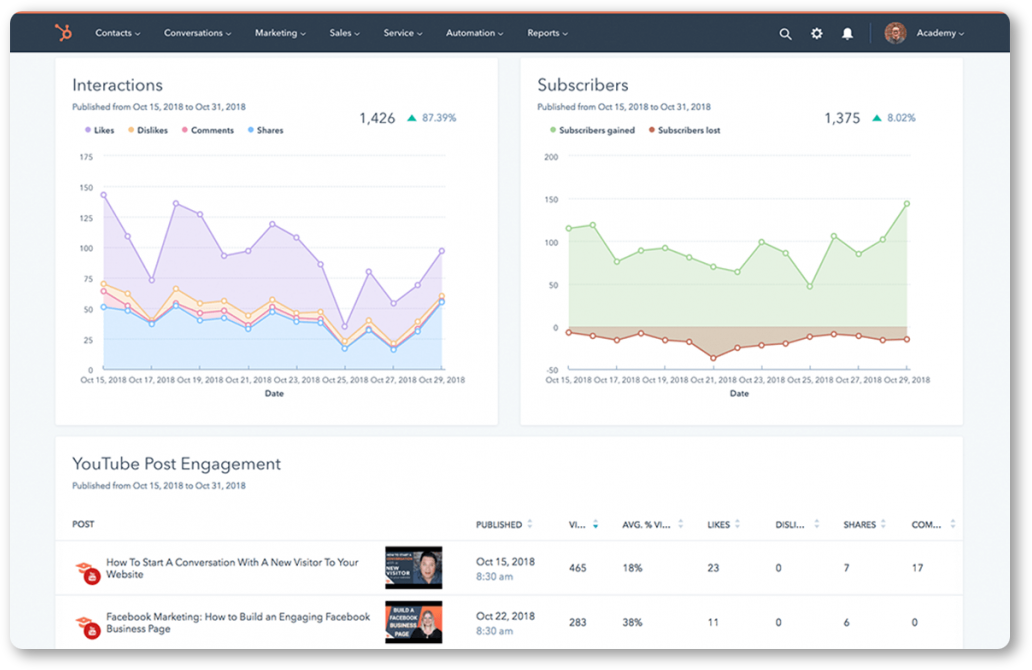Open Facebook Marketing post title link
The height and width of the screenshot is (670, 1032).
click(238, 623)
